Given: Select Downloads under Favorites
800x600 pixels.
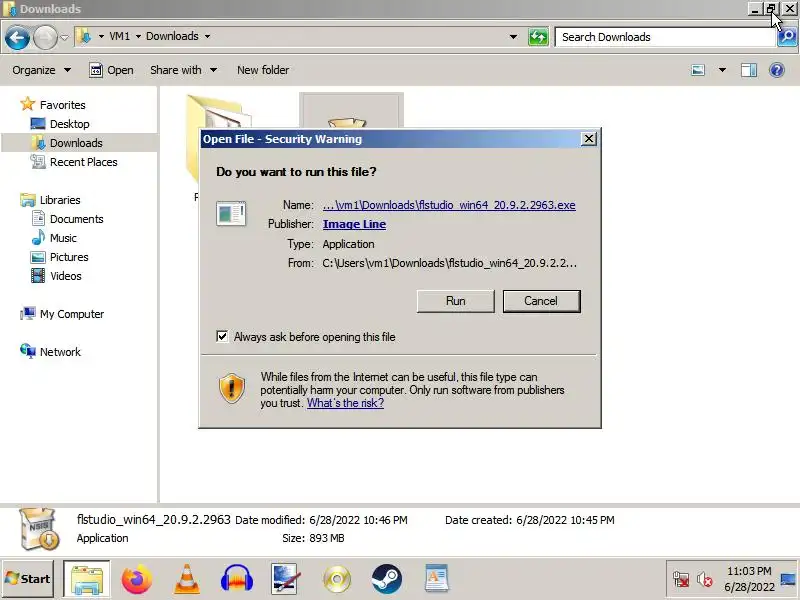Looking at the screenshot, I should click(76, 143).
